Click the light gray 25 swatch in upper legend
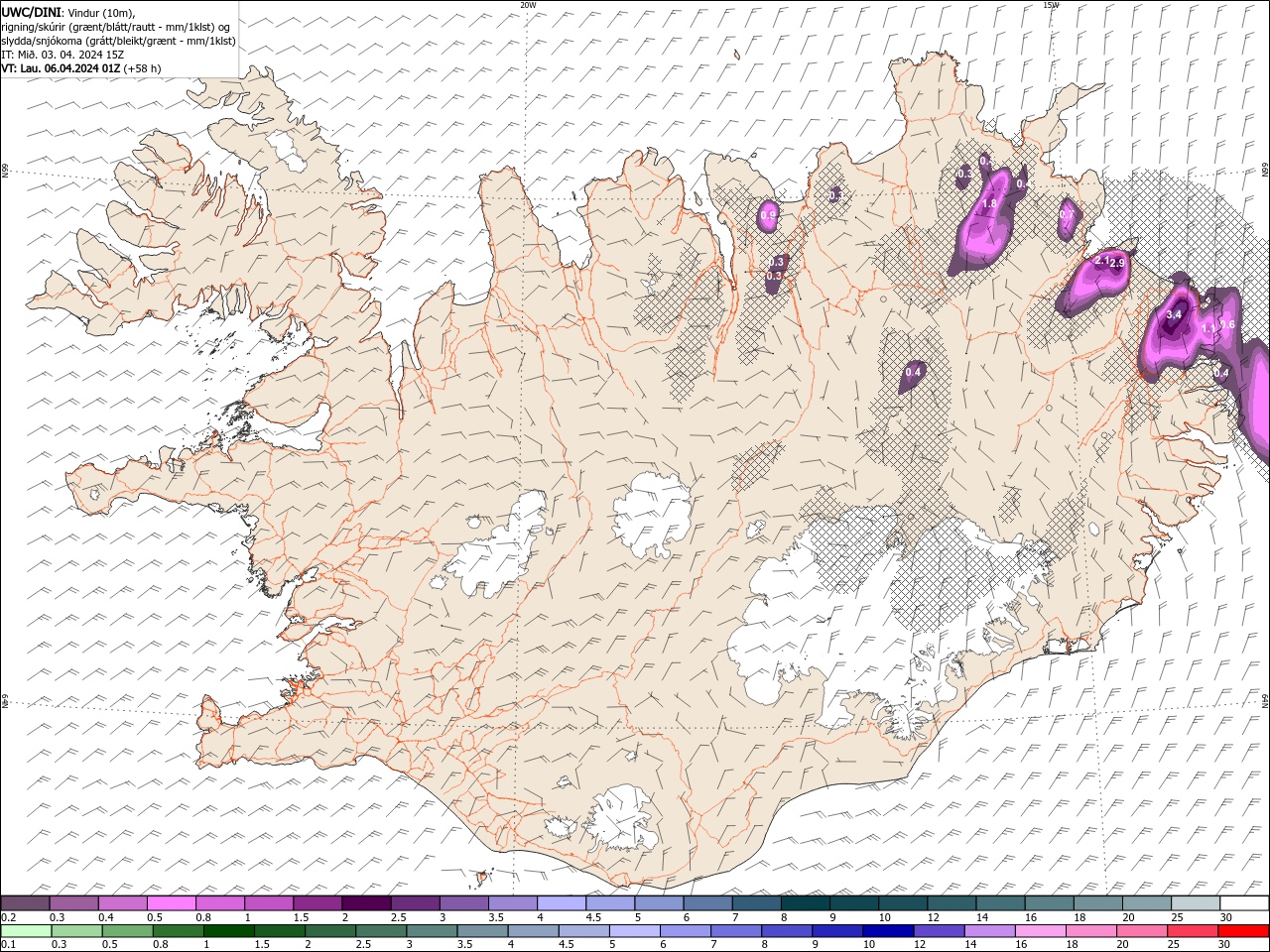The image size is (1270, 952). (1195, 903)
